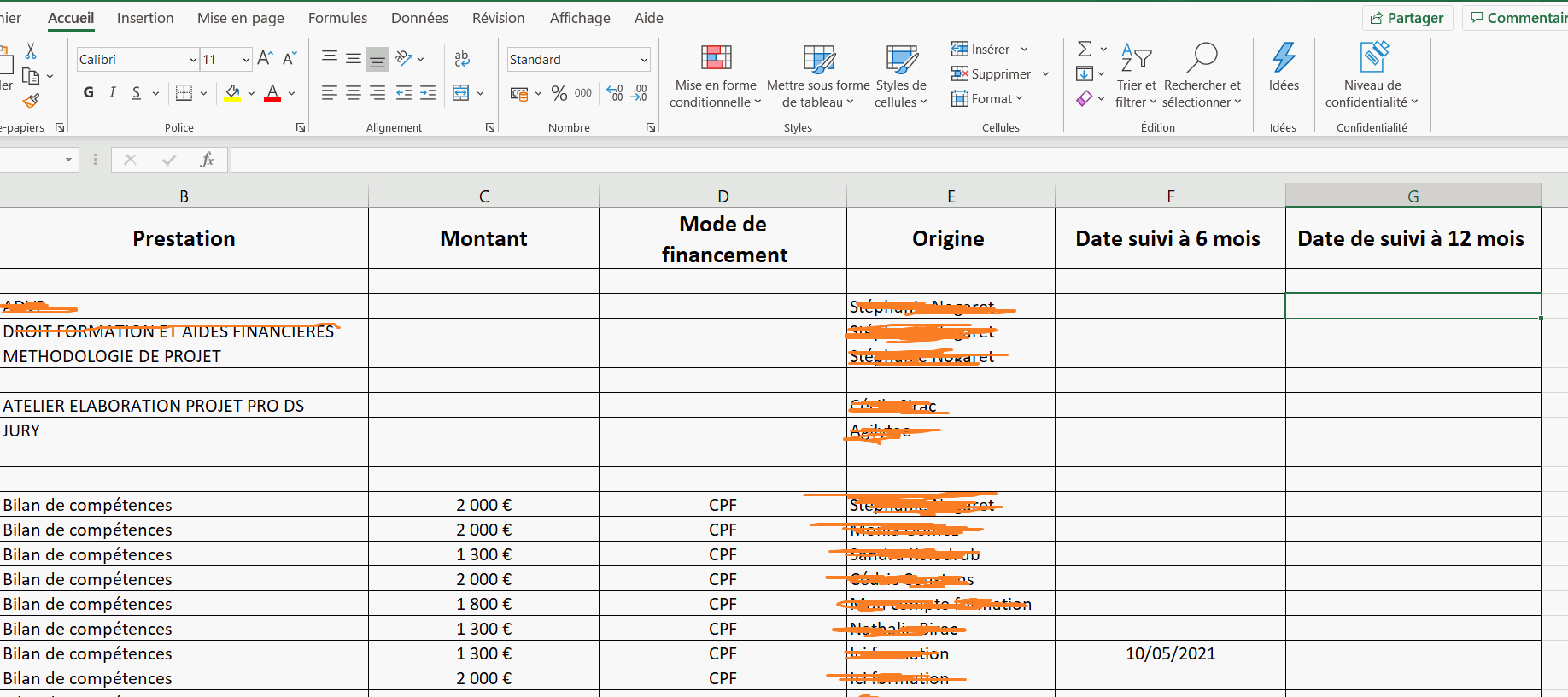Open the font size dropdown
The height and width of the screenshot is (697, 1568).
pos(246,60)
